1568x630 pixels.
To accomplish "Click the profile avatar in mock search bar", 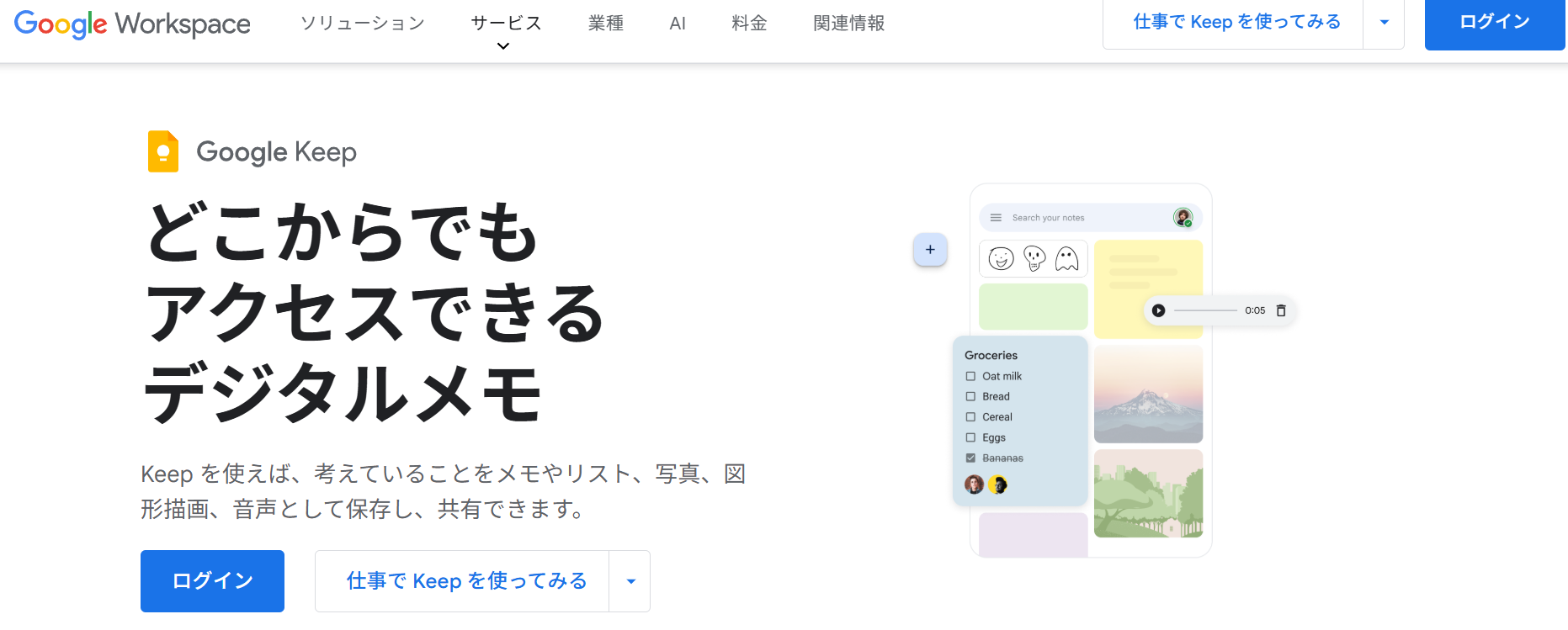I will tap(1183, 218).
